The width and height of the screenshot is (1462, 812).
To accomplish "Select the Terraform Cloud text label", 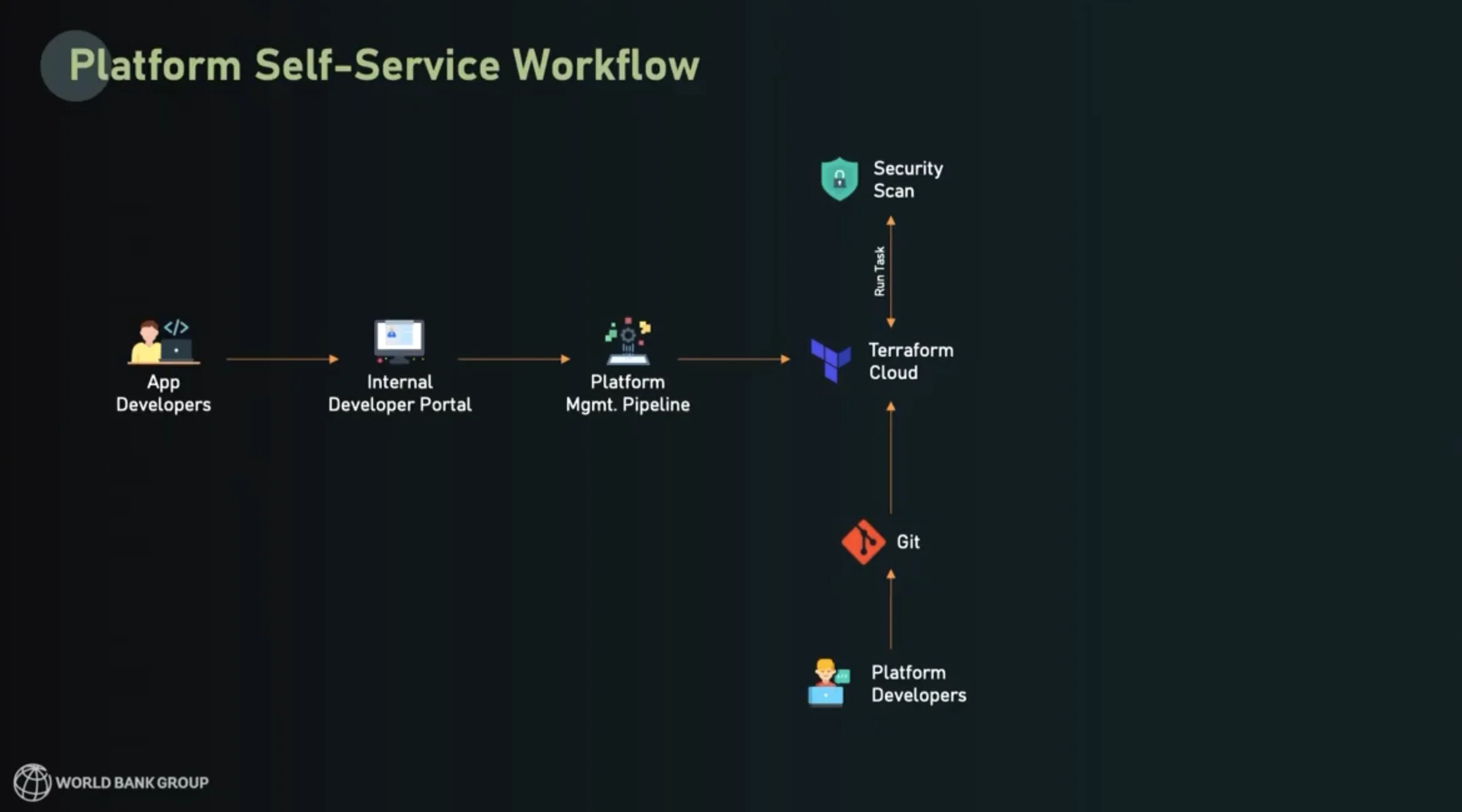I will click(909, 361).
